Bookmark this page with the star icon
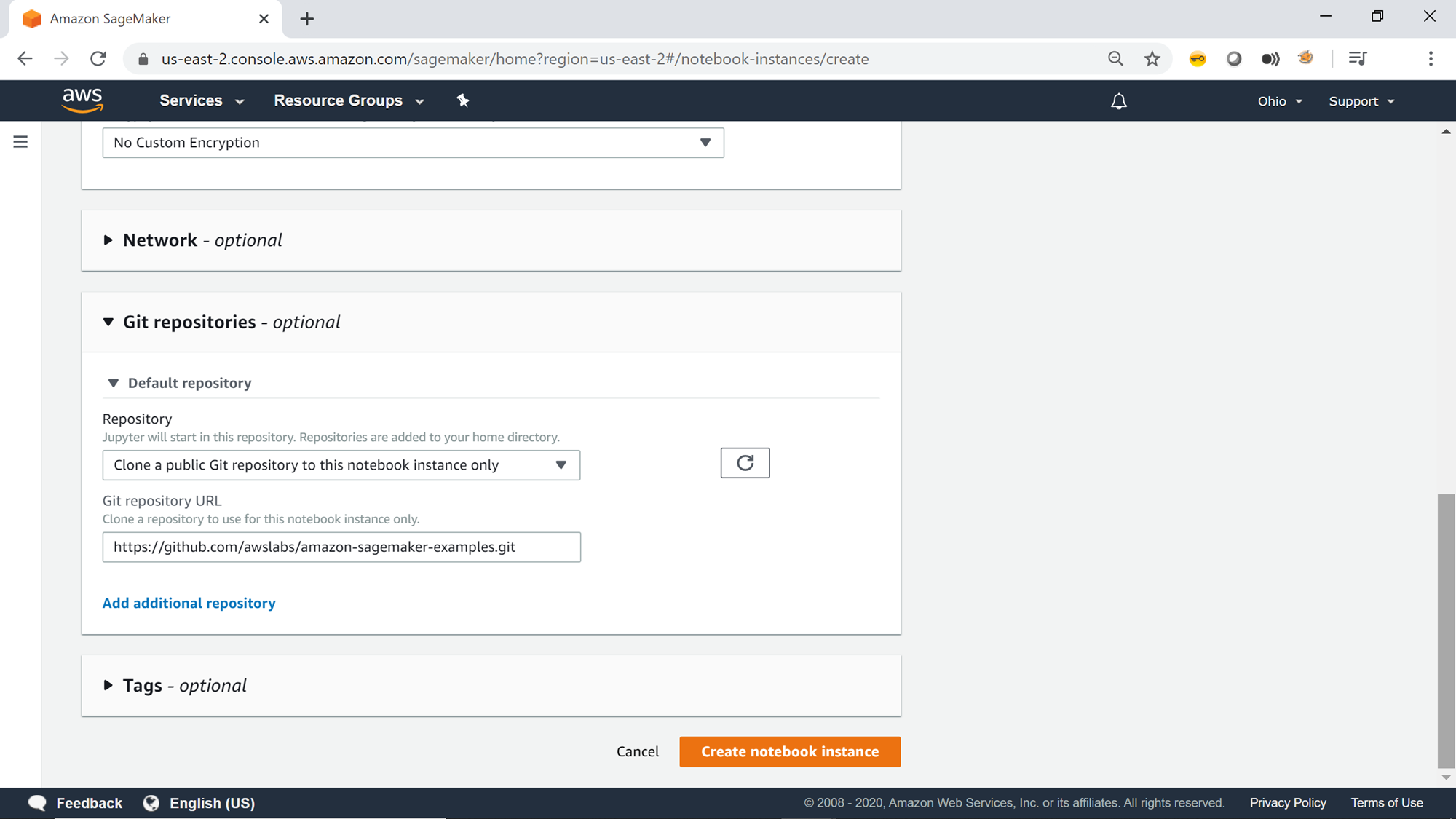 pos(1152,59)
